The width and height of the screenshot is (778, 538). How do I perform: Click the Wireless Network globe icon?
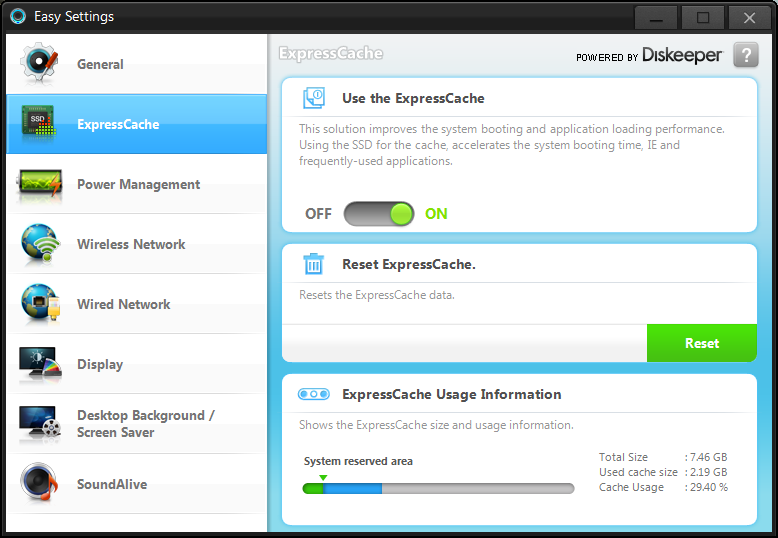40,245
